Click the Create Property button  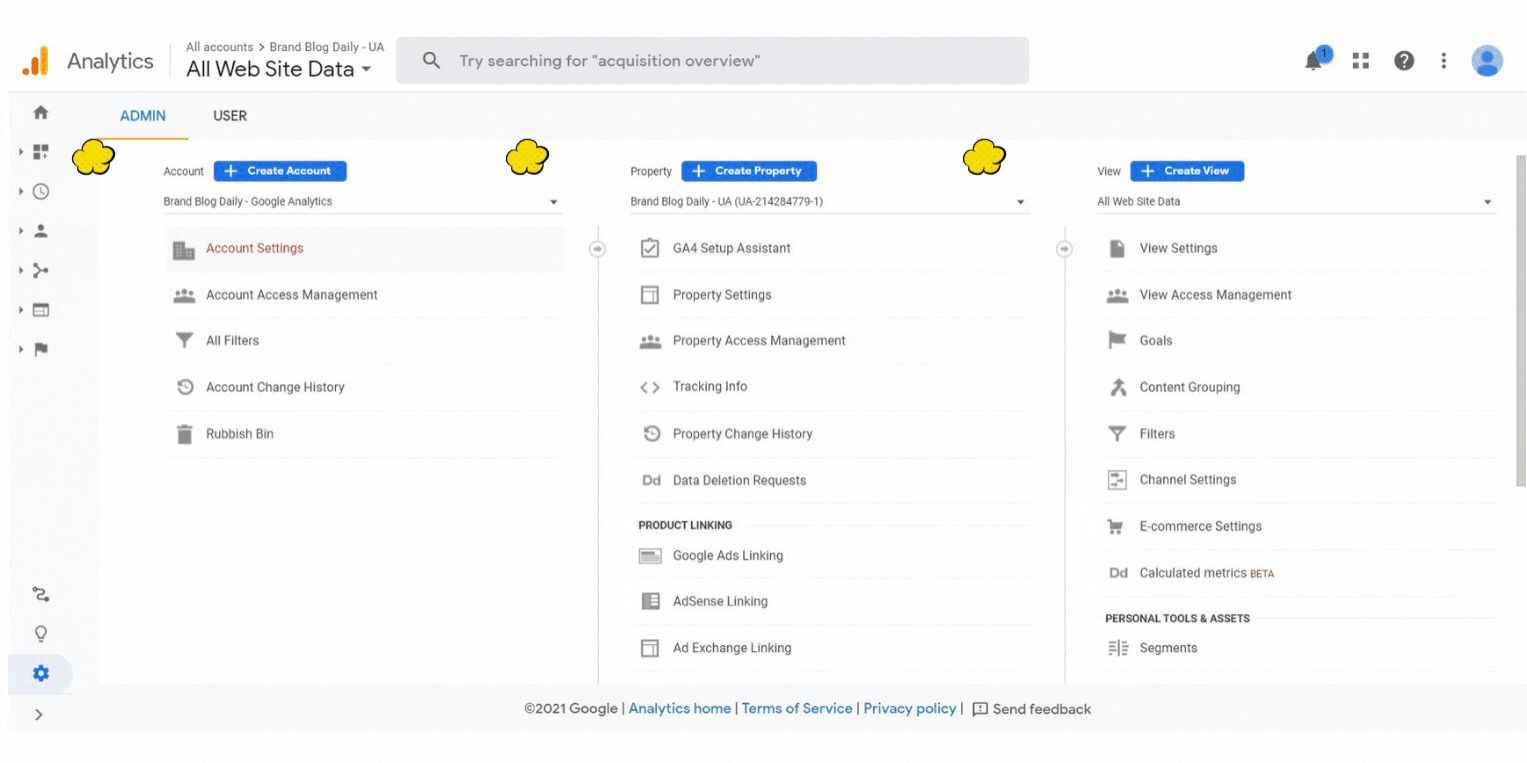click(x=749, y=171)
